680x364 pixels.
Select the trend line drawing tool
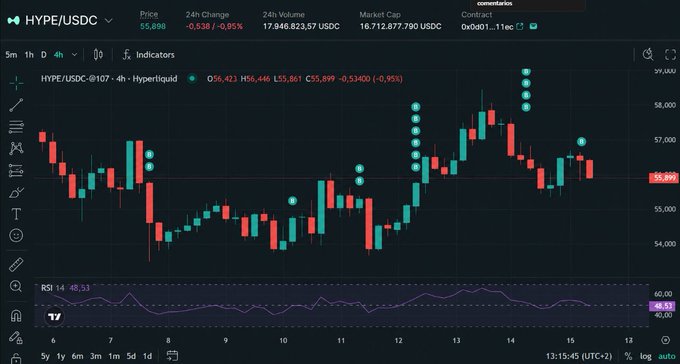pyautogui.click(x=16, y=105)
